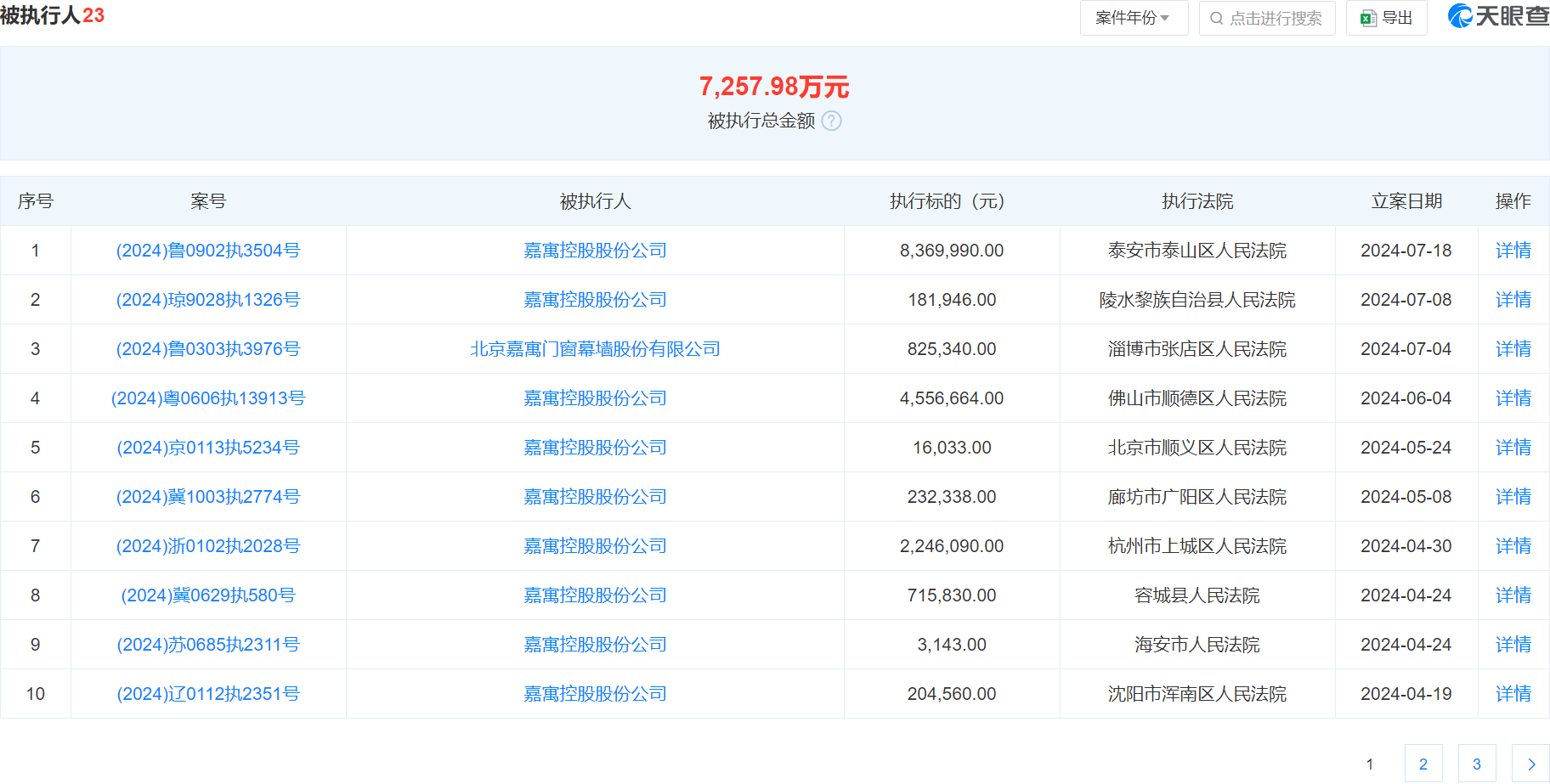Screen dimensions: 1550x784
Task: Click the amount 2,246,090.00
Action: click(x=952, y=546)
